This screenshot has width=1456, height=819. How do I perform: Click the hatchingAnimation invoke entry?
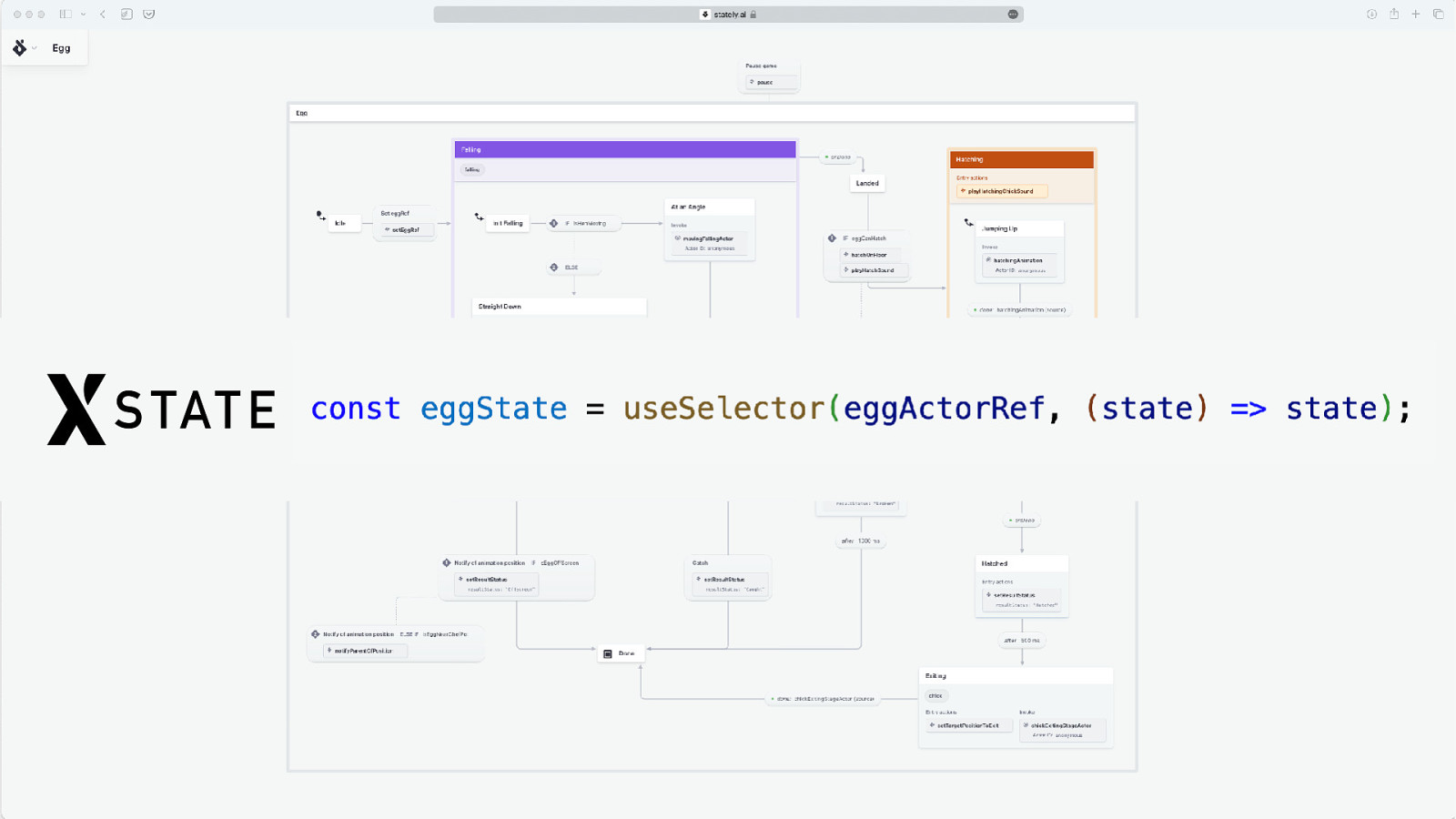click(1020, 265)
